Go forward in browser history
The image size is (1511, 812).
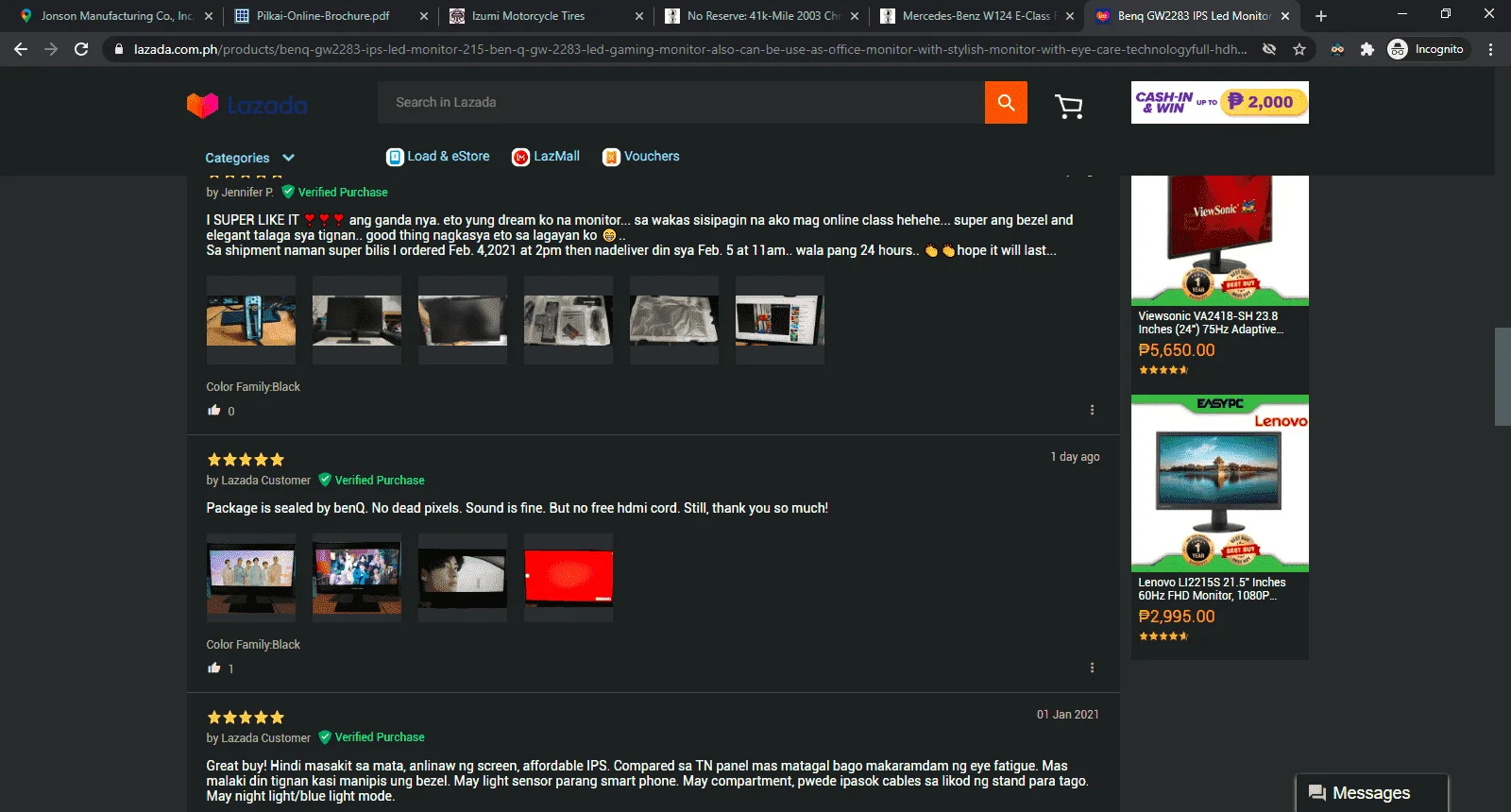point(51,49)
